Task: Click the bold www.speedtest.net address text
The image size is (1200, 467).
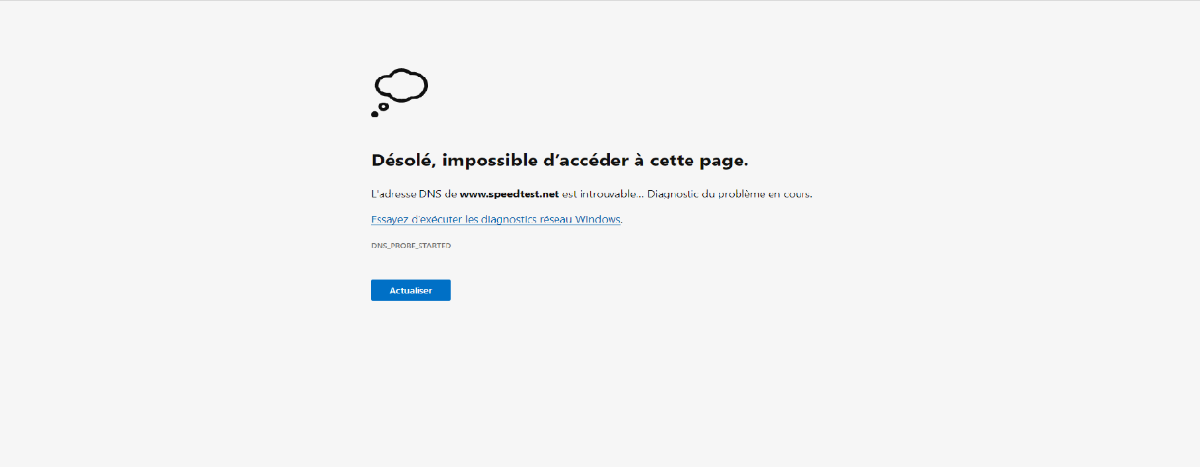Action: pos(509,194)
